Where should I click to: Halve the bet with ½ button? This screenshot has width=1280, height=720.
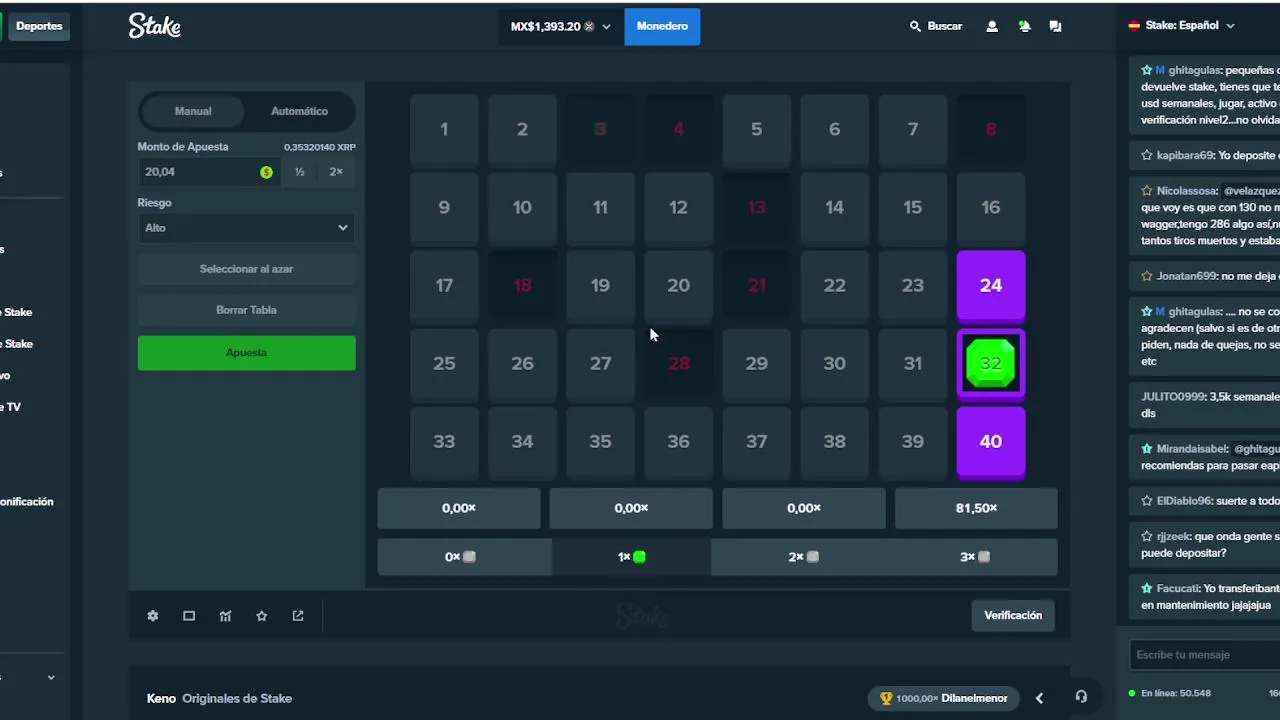point(299,172)
